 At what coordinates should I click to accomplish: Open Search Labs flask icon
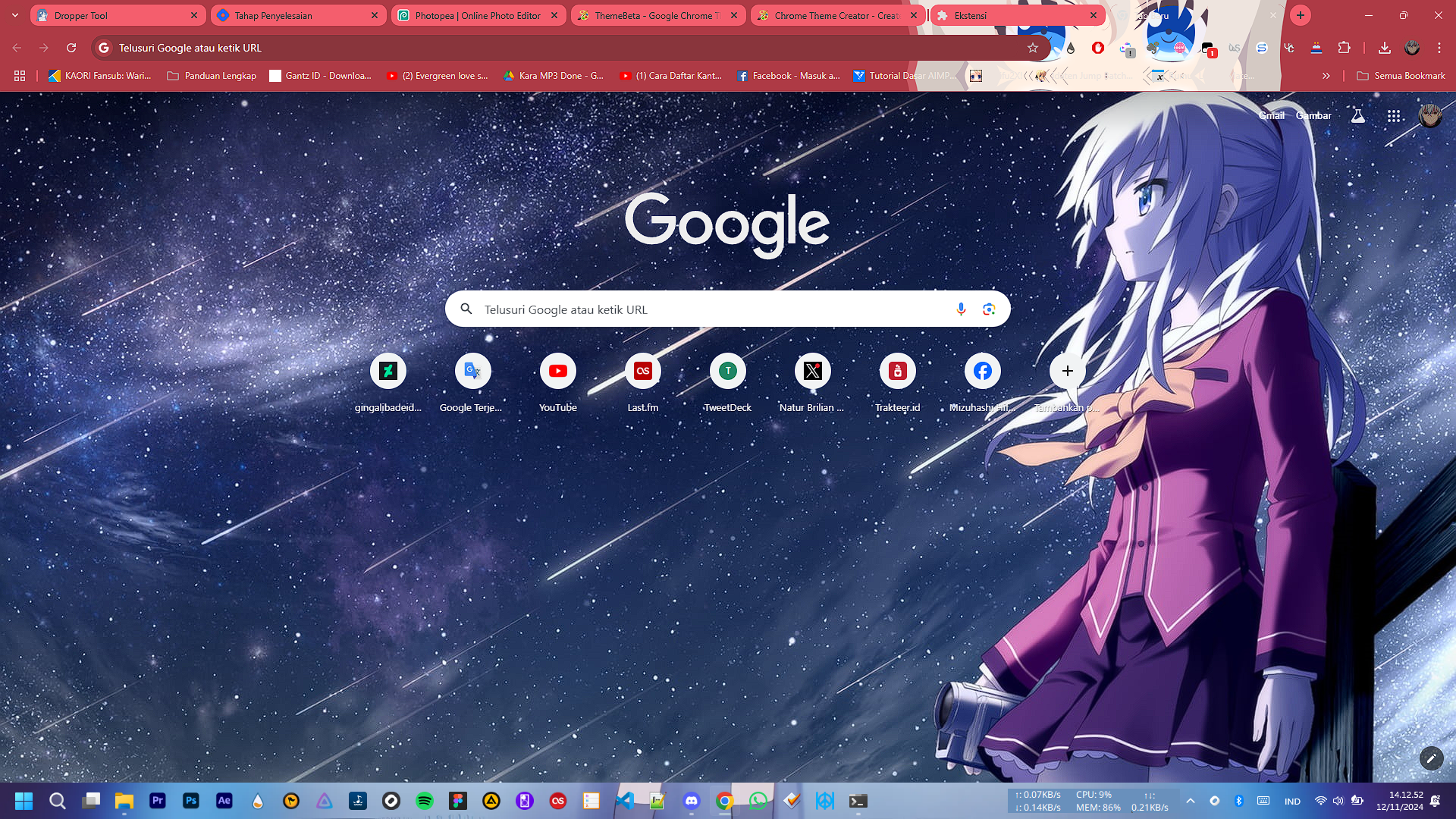[1357, 116]
